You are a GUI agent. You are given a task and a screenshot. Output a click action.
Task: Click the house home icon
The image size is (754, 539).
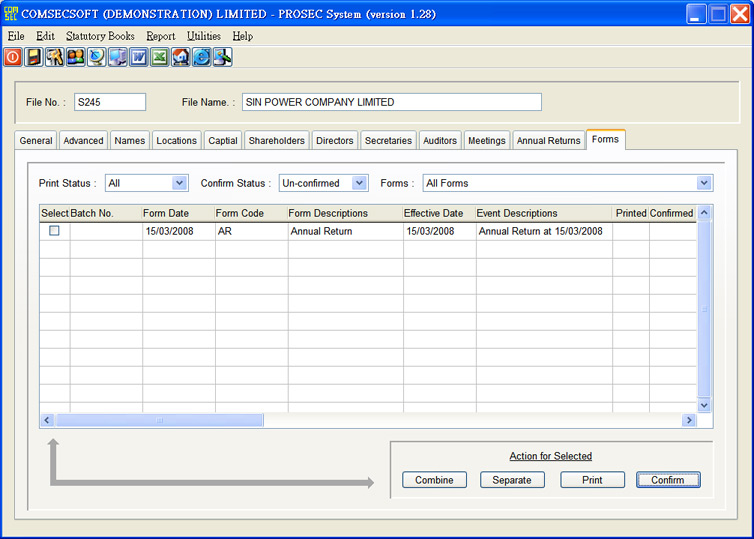[x=180, y=57]
